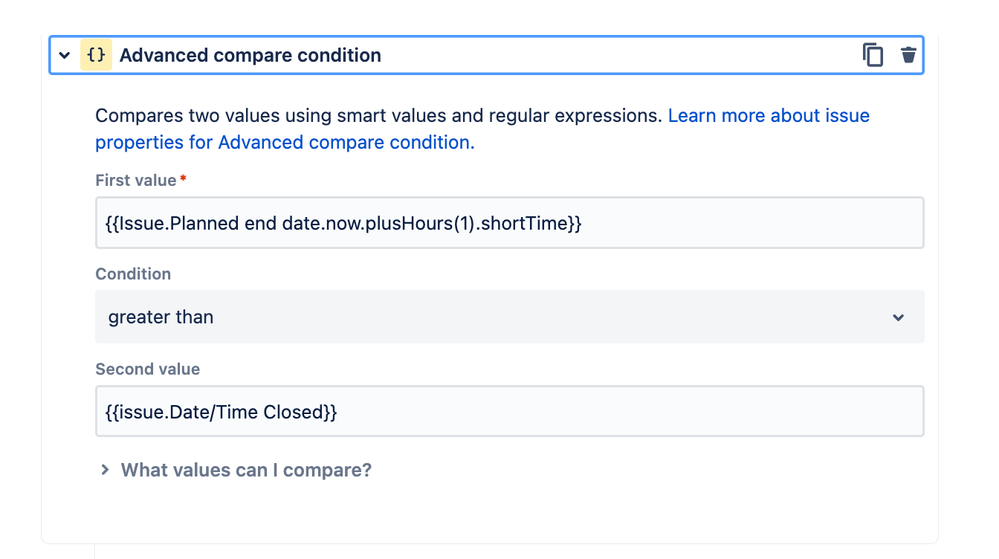Delete the condition using the trash icon
Image resolution: width=999 pixels, height=559 pixels.
click(909, 55)
